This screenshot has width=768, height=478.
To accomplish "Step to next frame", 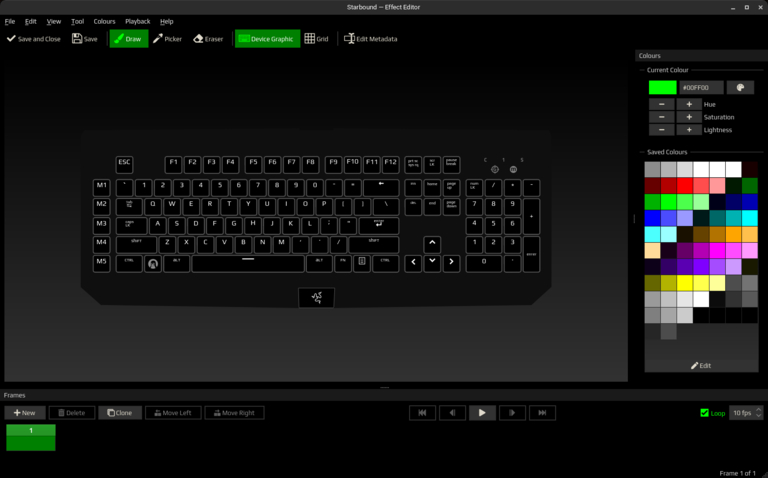I will 512,413.
